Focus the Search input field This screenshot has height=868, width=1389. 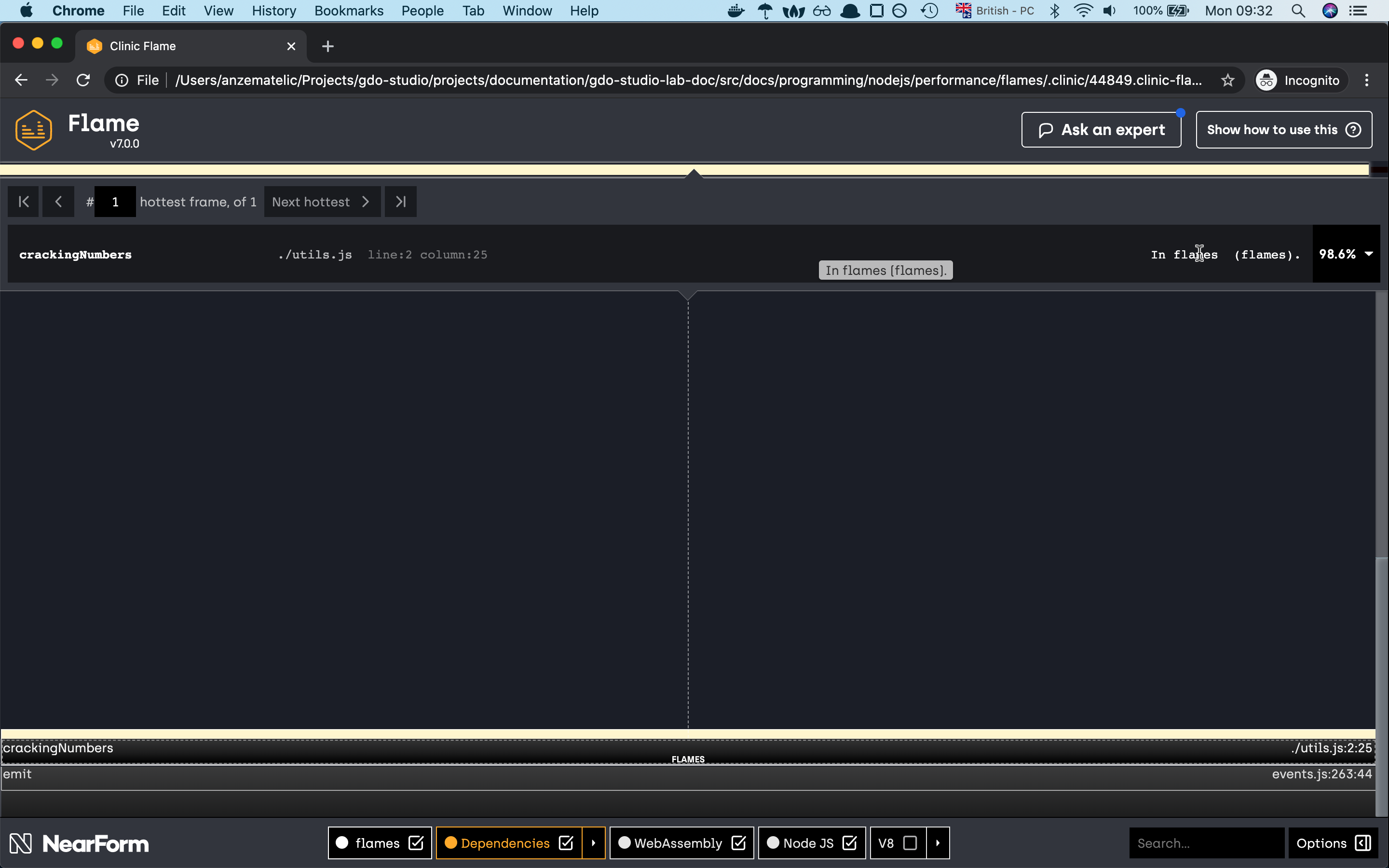[1205, 843]
